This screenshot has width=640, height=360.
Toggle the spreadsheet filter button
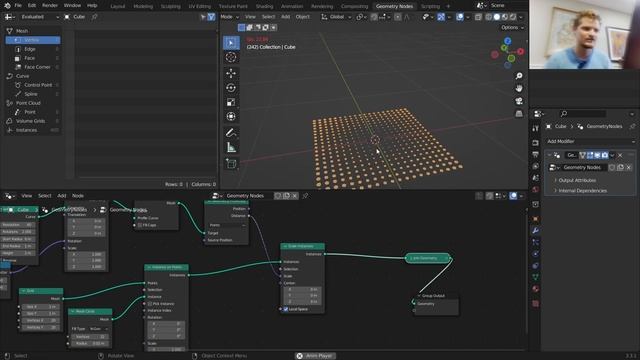(x=211, y=17)
